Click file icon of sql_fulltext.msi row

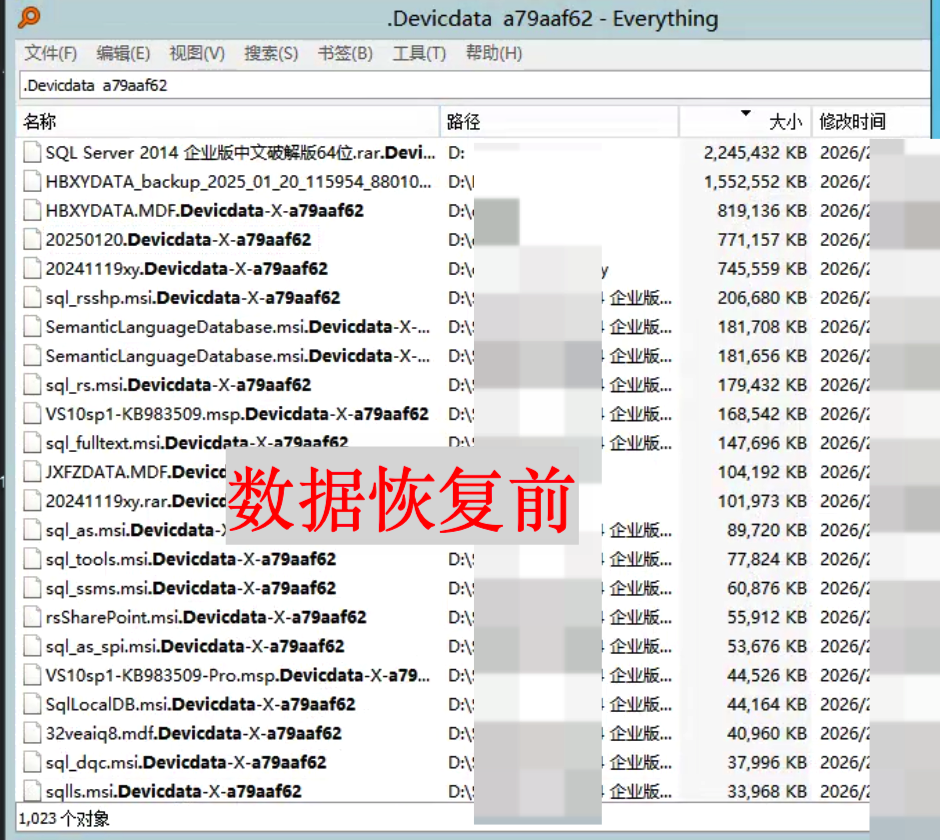(32, 442)
